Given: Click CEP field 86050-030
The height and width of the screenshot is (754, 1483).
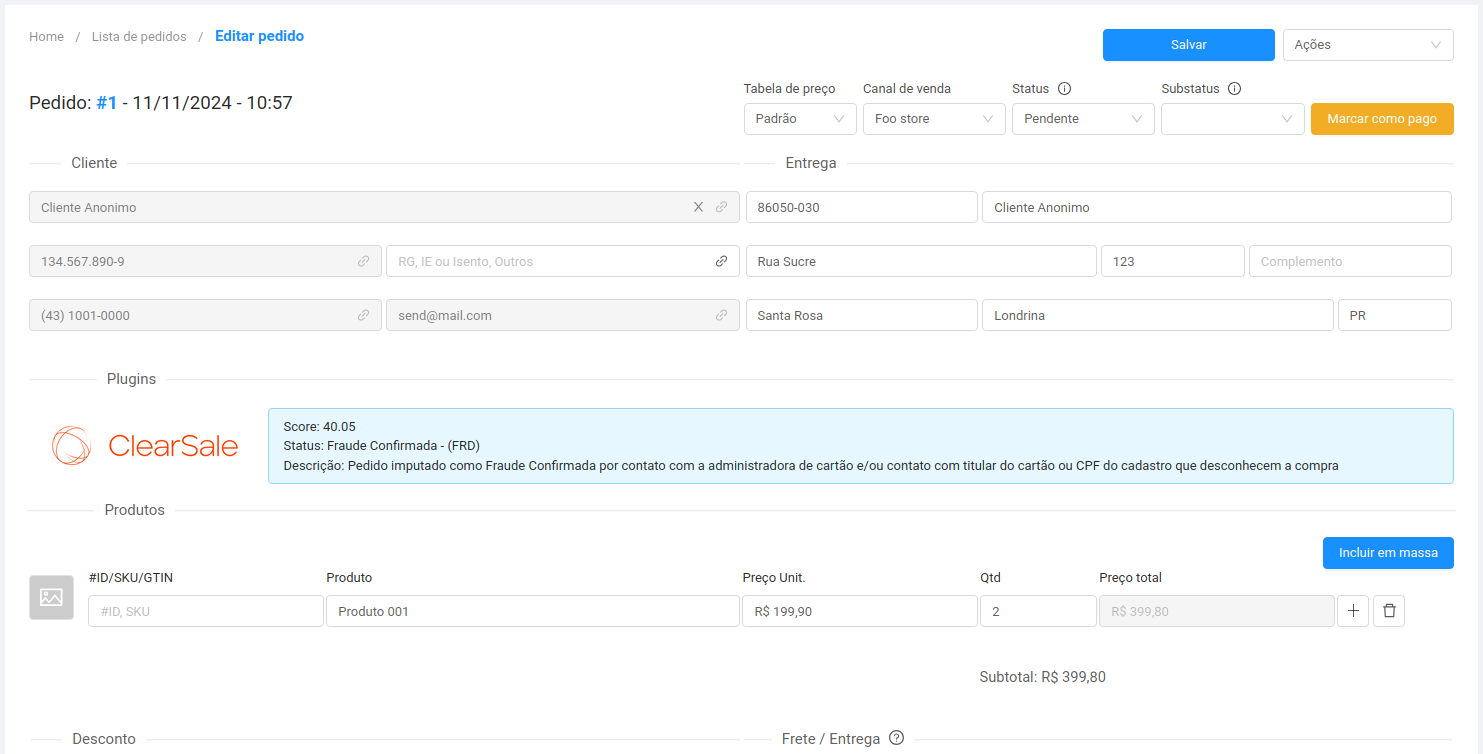Looking at the screenshot, I should point(862,207).
